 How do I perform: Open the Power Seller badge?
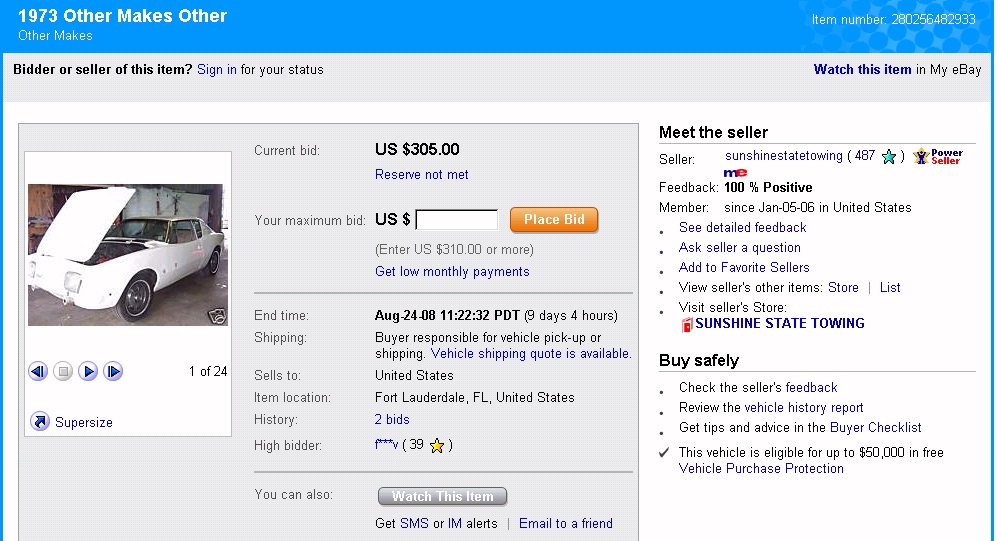[x=938, y=157]
